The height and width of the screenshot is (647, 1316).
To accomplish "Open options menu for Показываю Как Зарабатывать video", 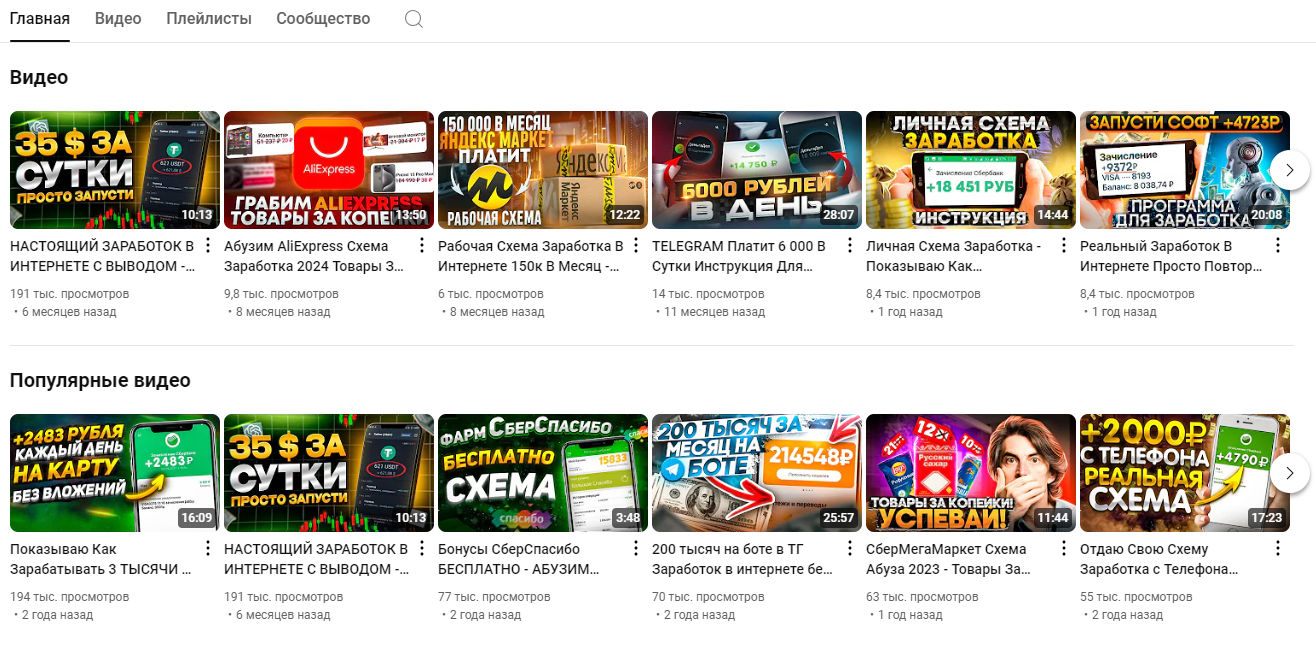I will [x=208, y=549].
